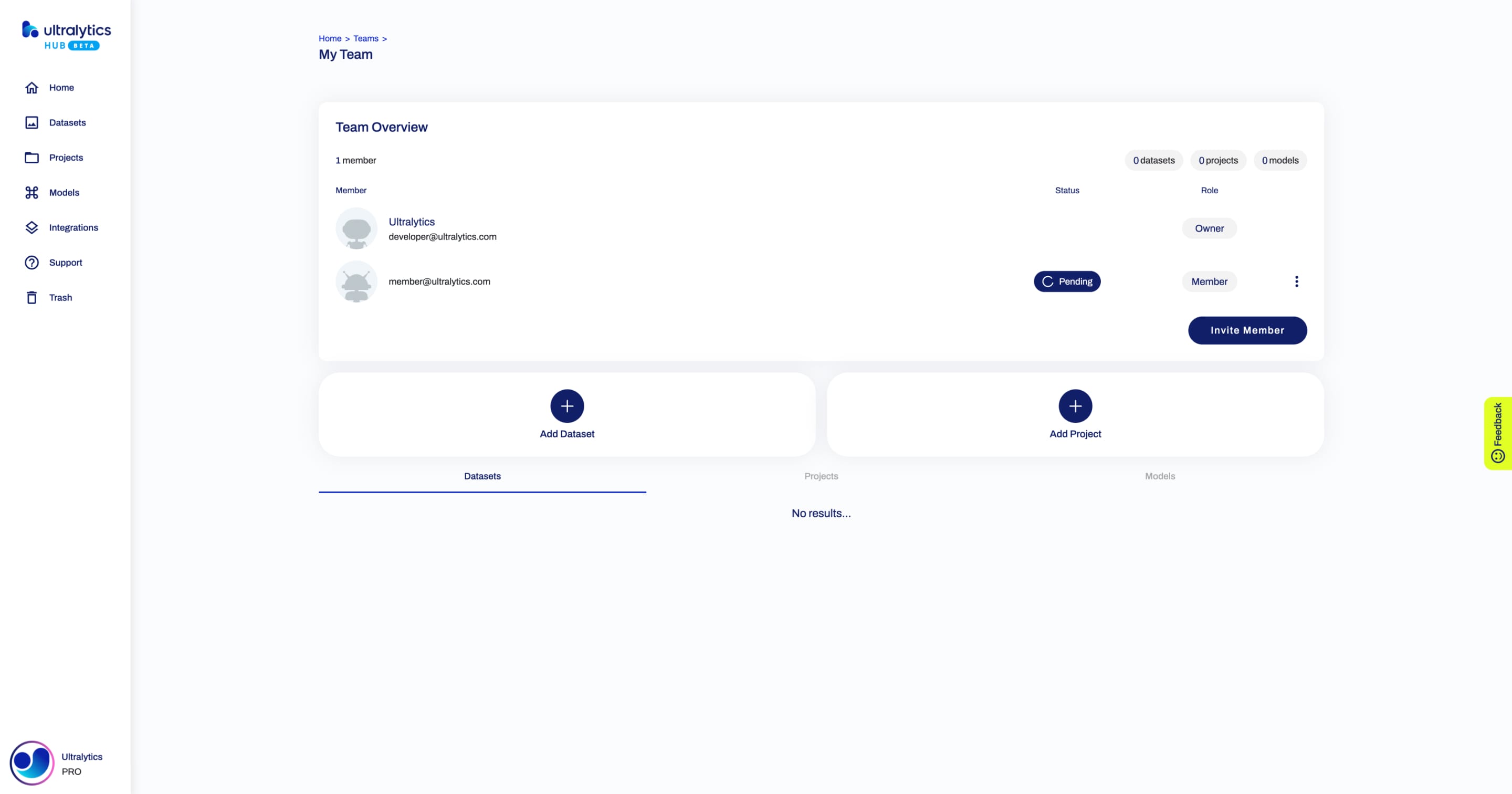
Task: Click the Home icon in sidebar
Action: (32, 87)
